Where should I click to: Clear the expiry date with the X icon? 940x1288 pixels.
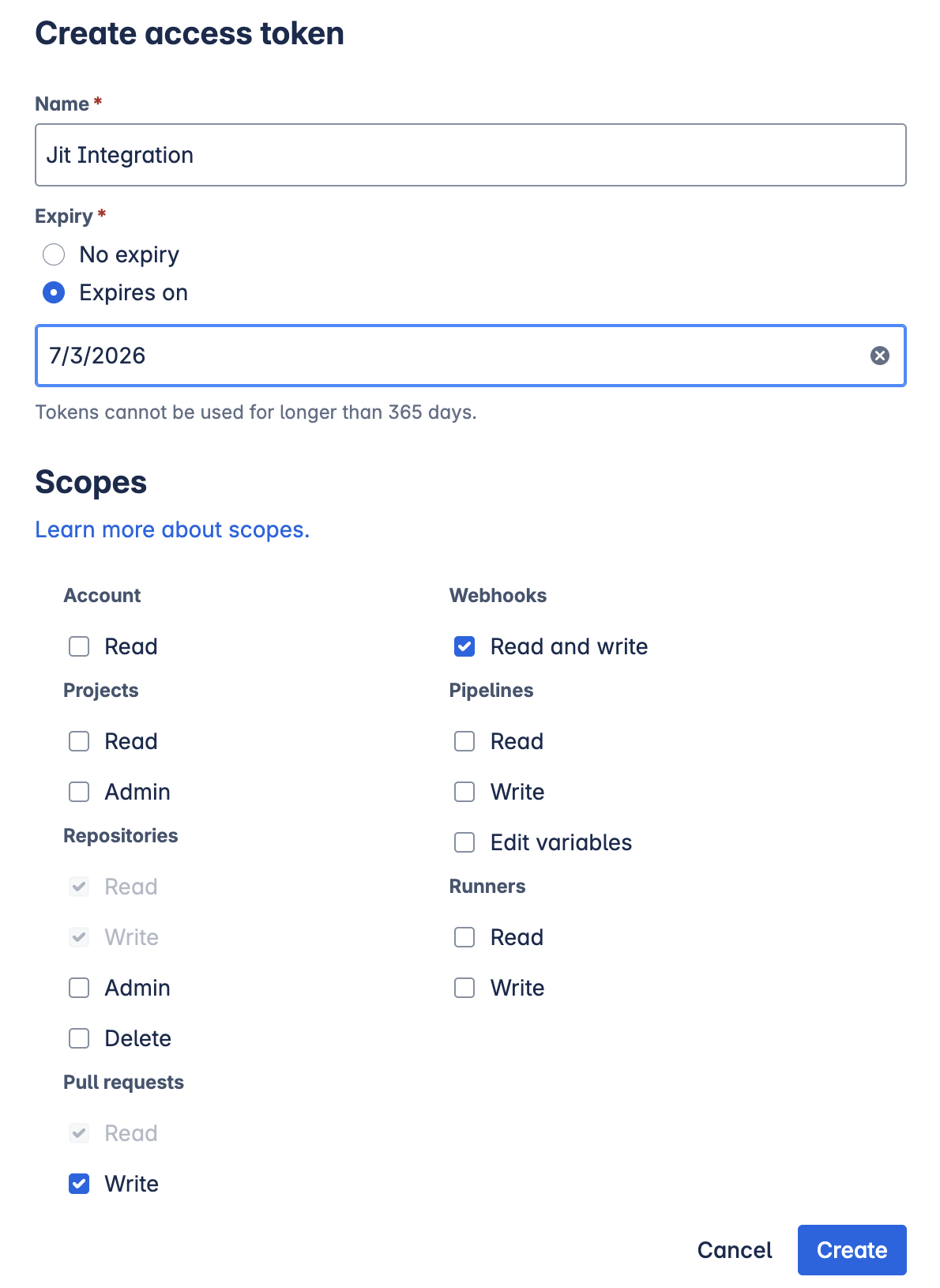pyautogui.click(x=879, y=356)
